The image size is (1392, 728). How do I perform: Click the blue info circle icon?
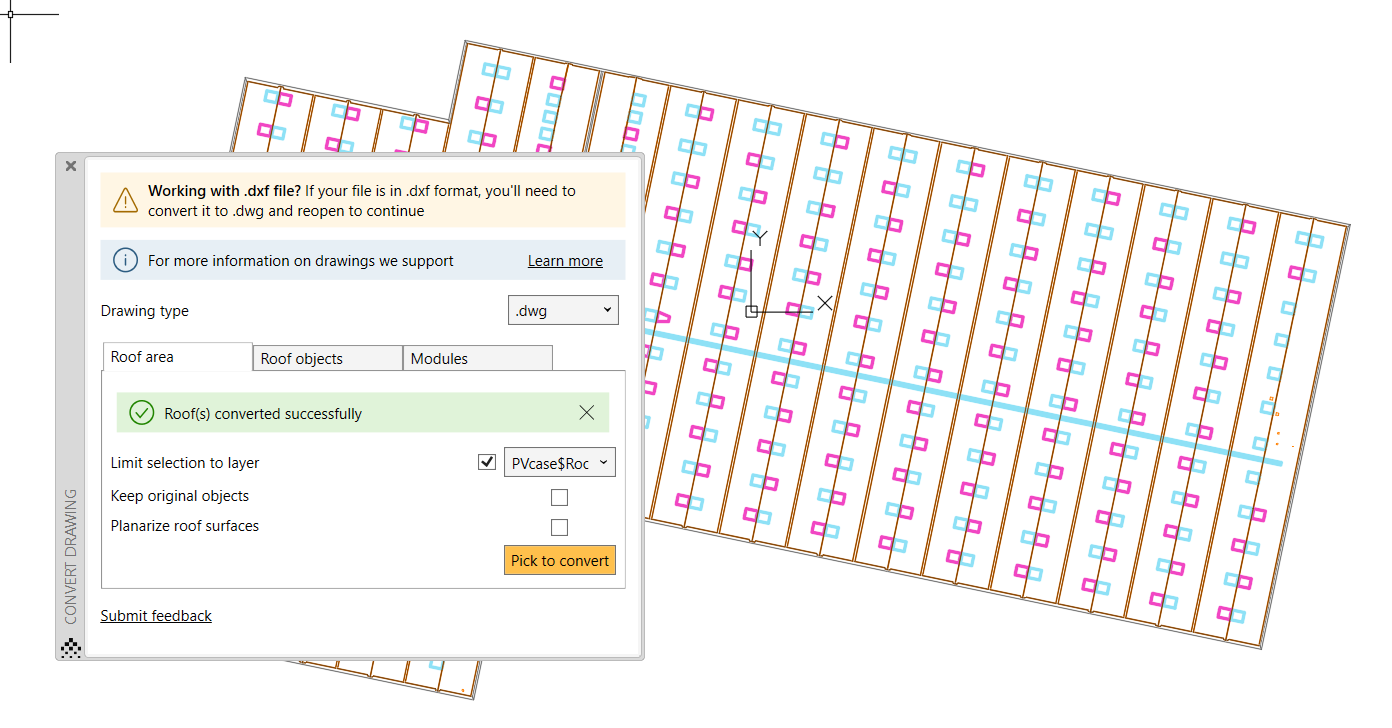tap(125, 260)
